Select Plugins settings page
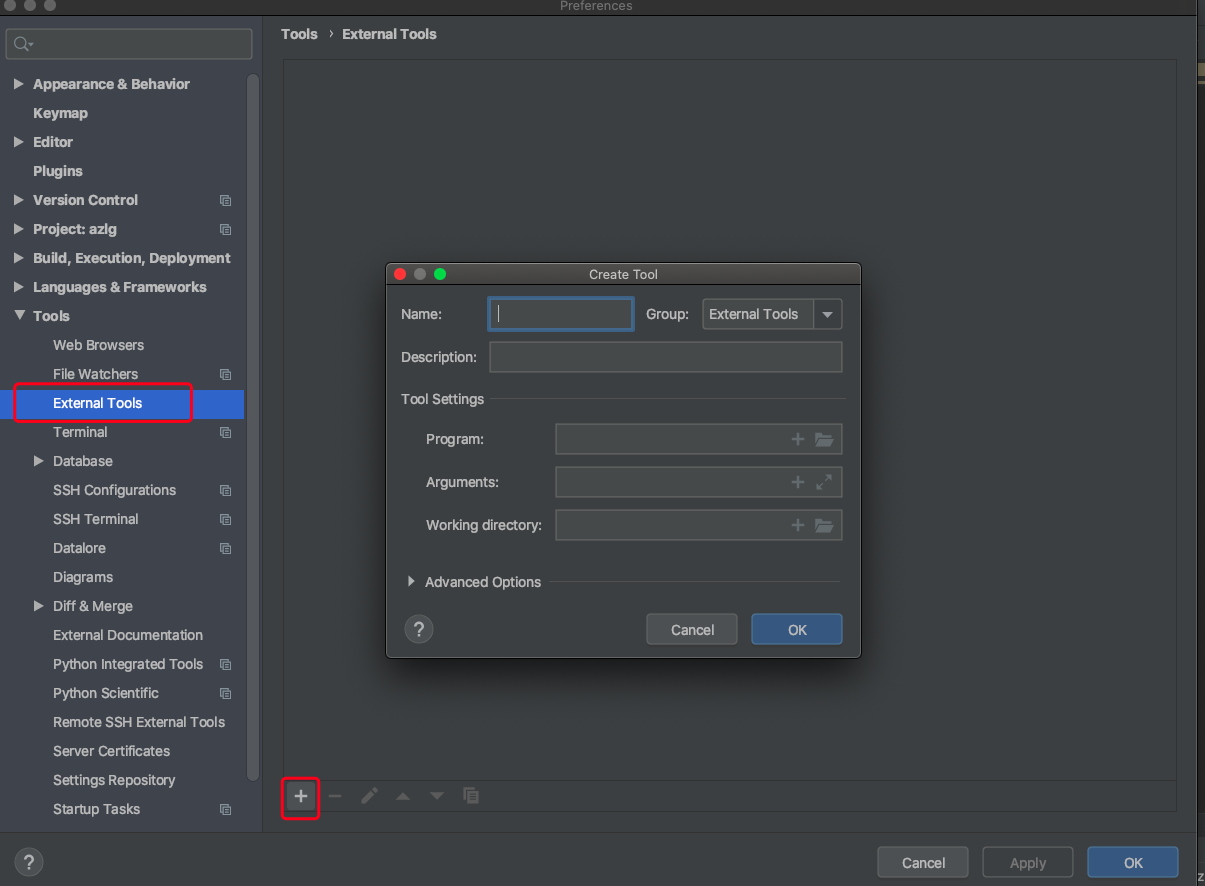 [x=58, y=171]
